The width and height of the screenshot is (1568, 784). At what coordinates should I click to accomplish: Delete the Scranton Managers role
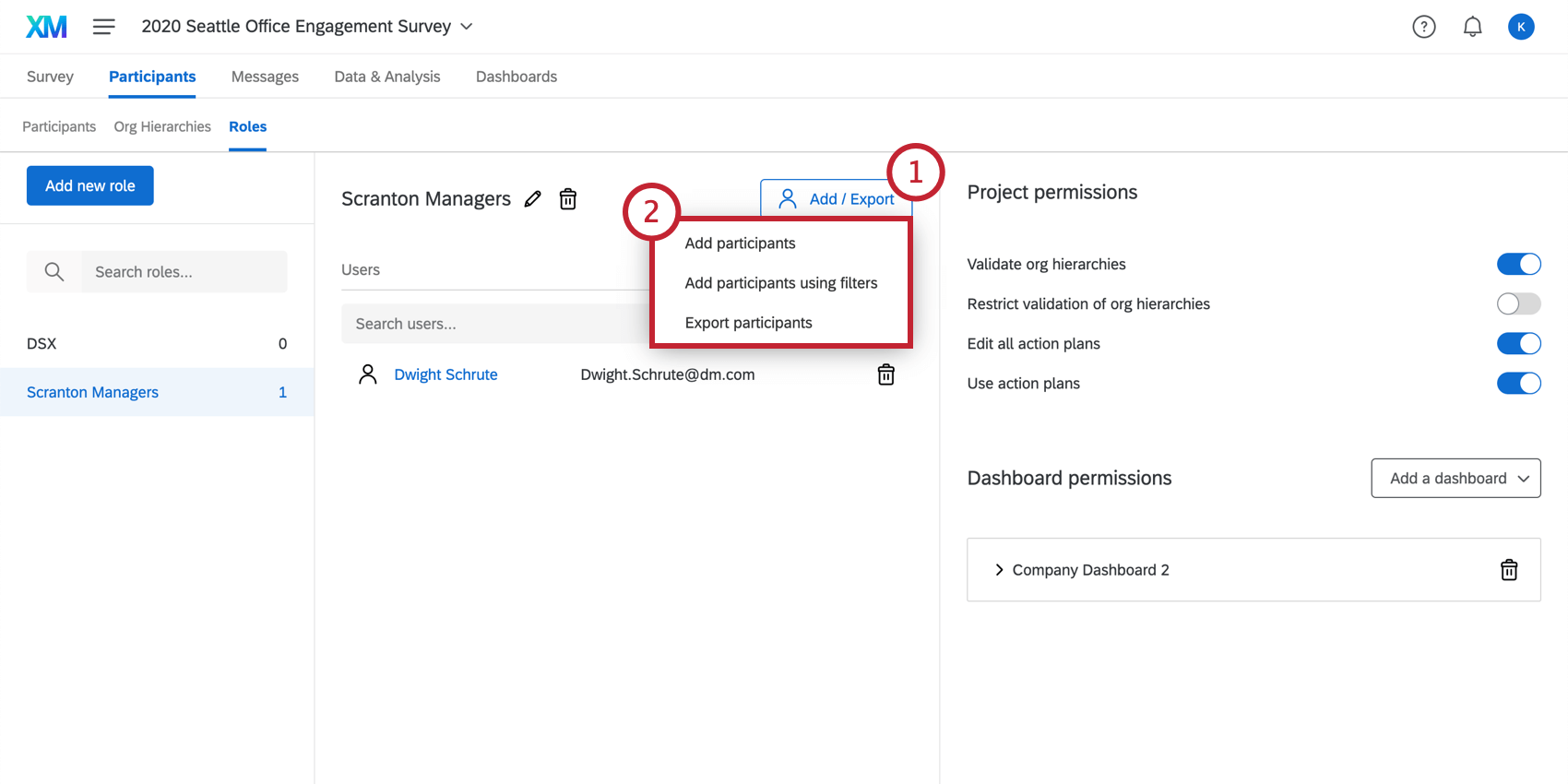(568, 199)
